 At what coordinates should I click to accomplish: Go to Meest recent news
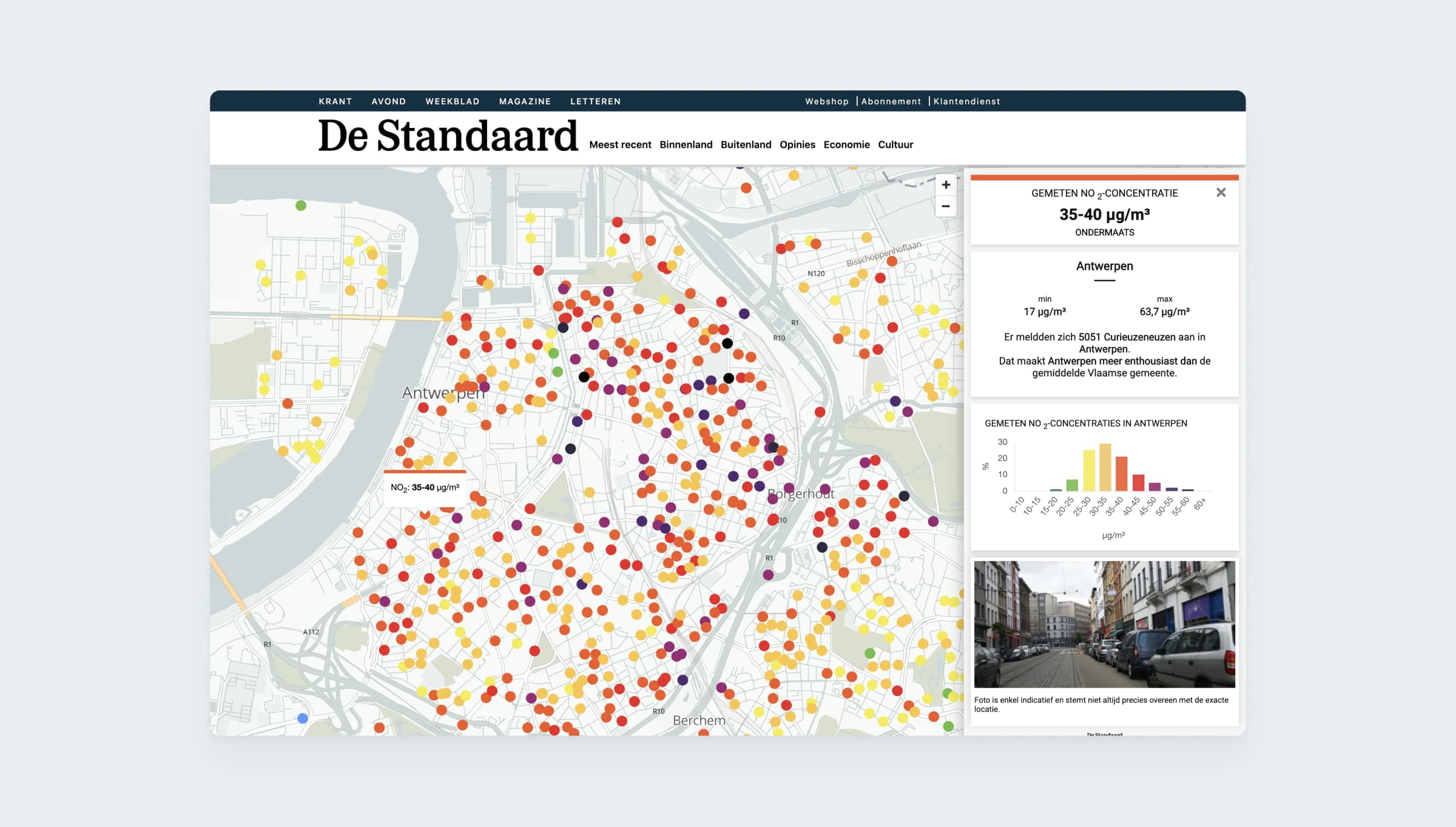click(x=620, y=144)
